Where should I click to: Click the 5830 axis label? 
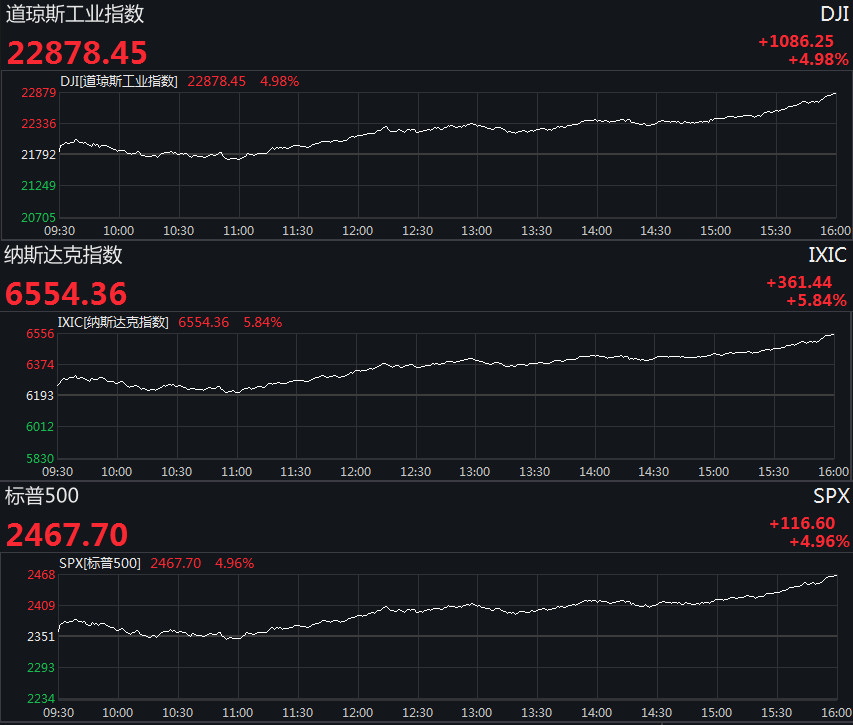pyautogui.click(x=40, y=458)
